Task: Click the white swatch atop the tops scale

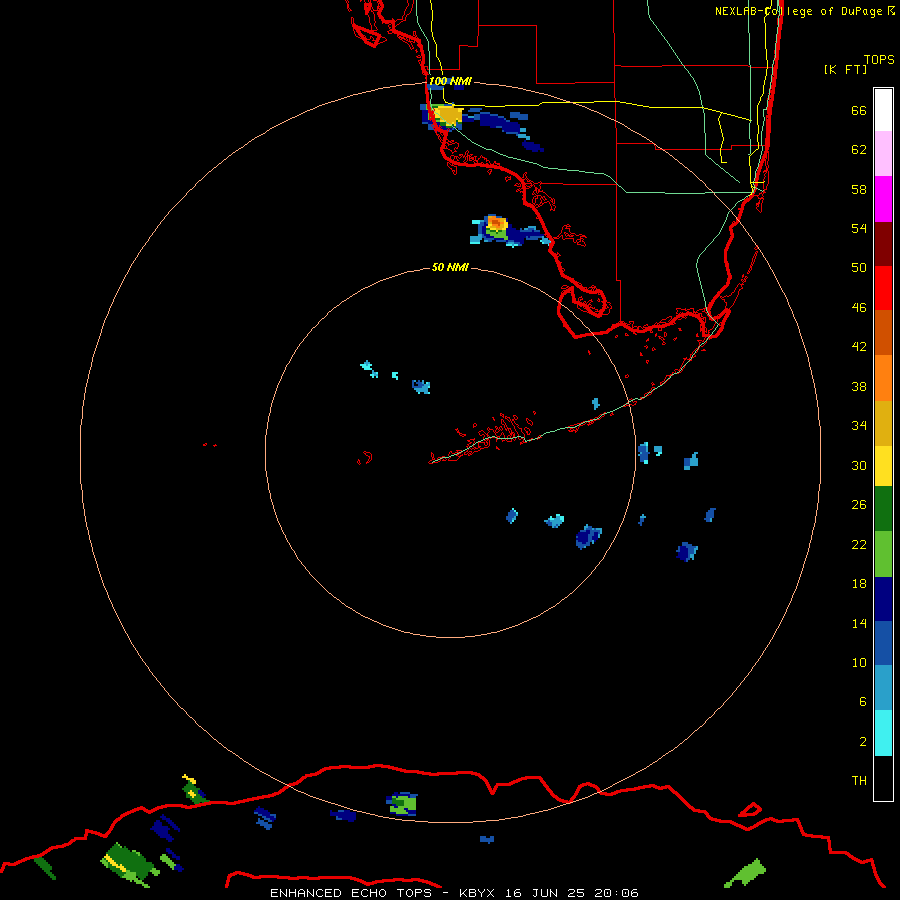Action: click(x=883, y=110)
